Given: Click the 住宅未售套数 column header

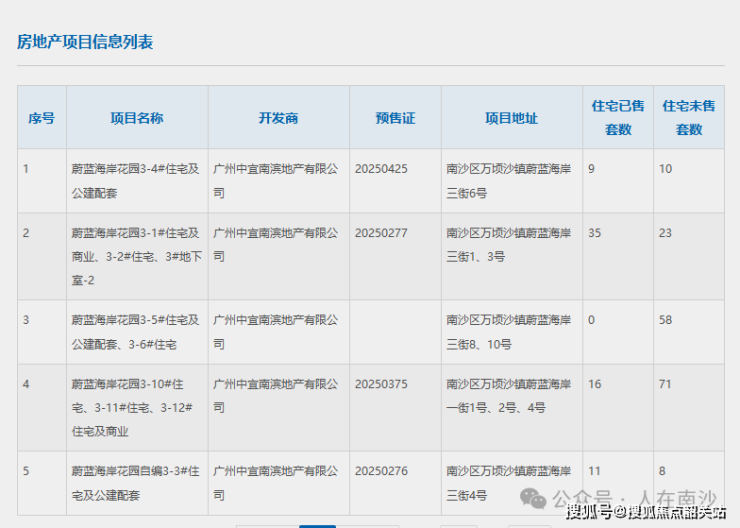Looking at the screenshot, I should coord(689,117).
